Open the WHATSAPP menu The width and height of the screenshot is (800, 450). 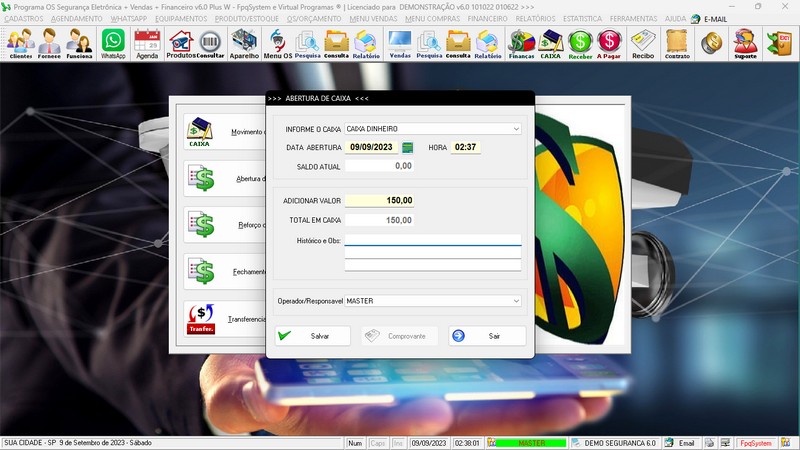tap(129, 19)
